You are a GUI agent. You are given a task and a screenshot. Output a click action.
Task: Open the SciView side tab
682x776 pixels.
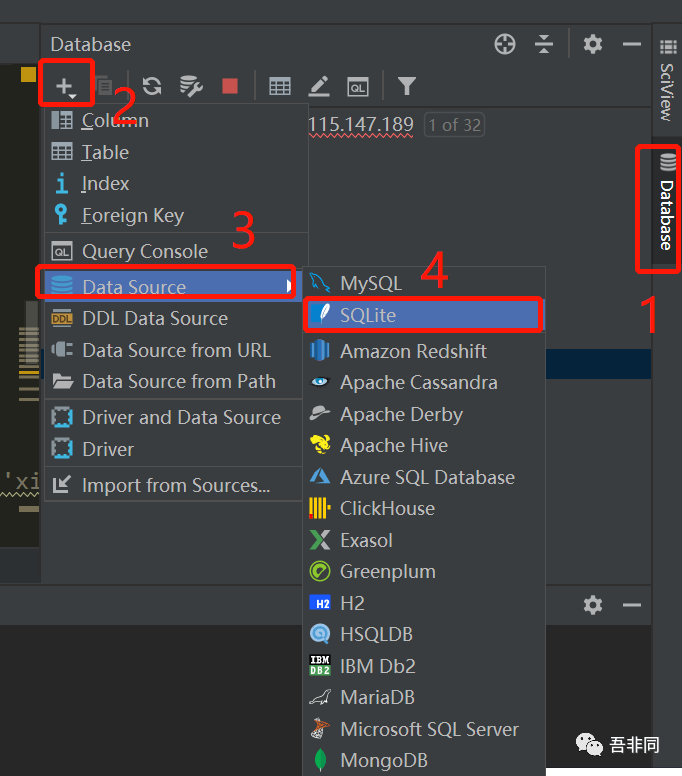(668, 81)
